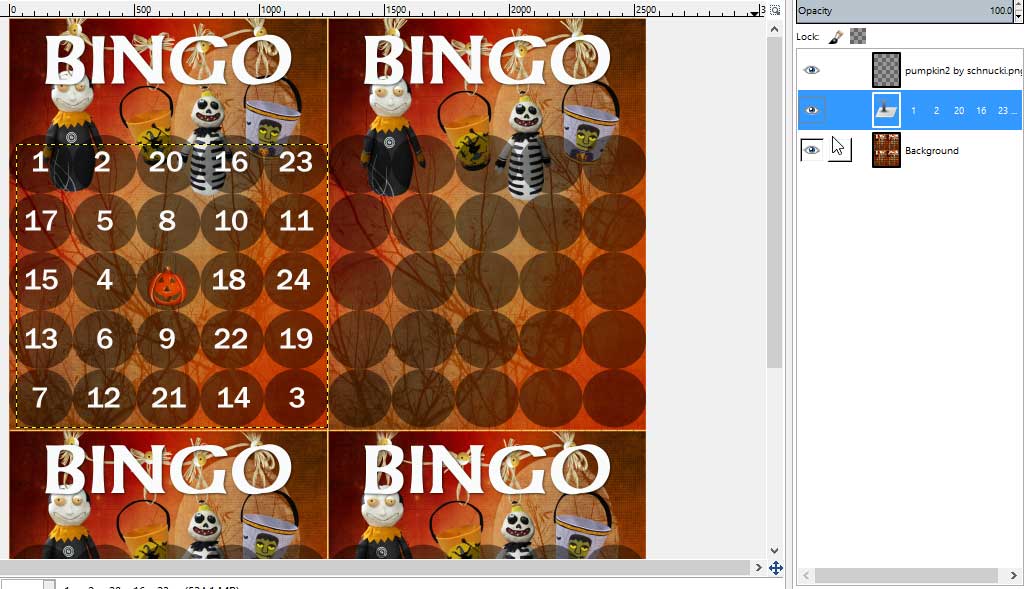Click the zoom-on-resize icon at the ruler's corner
The width and height of the screenshot is (1026, 589).
(775, 10)
